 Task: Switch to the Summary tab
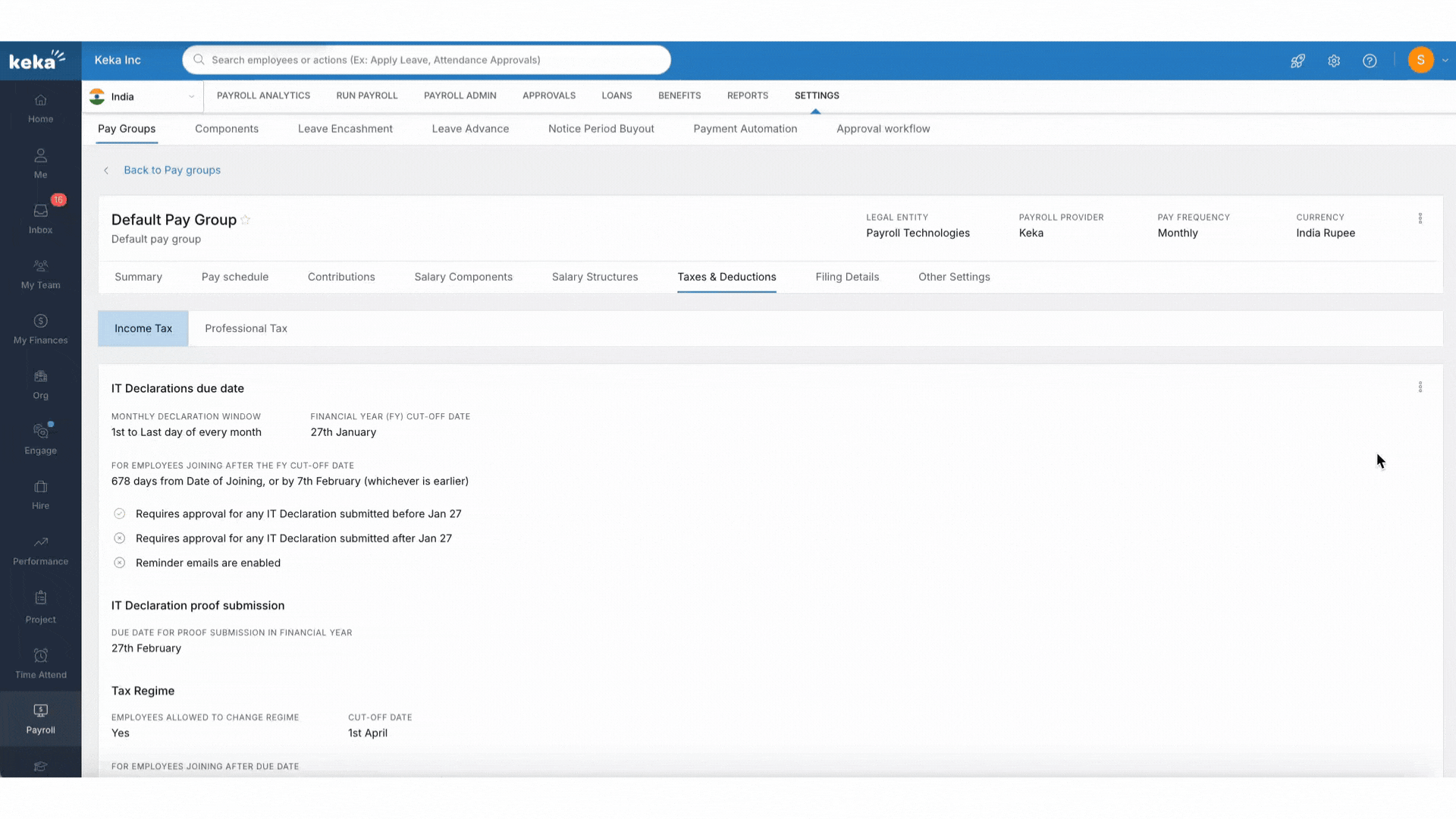click(138, 276)
